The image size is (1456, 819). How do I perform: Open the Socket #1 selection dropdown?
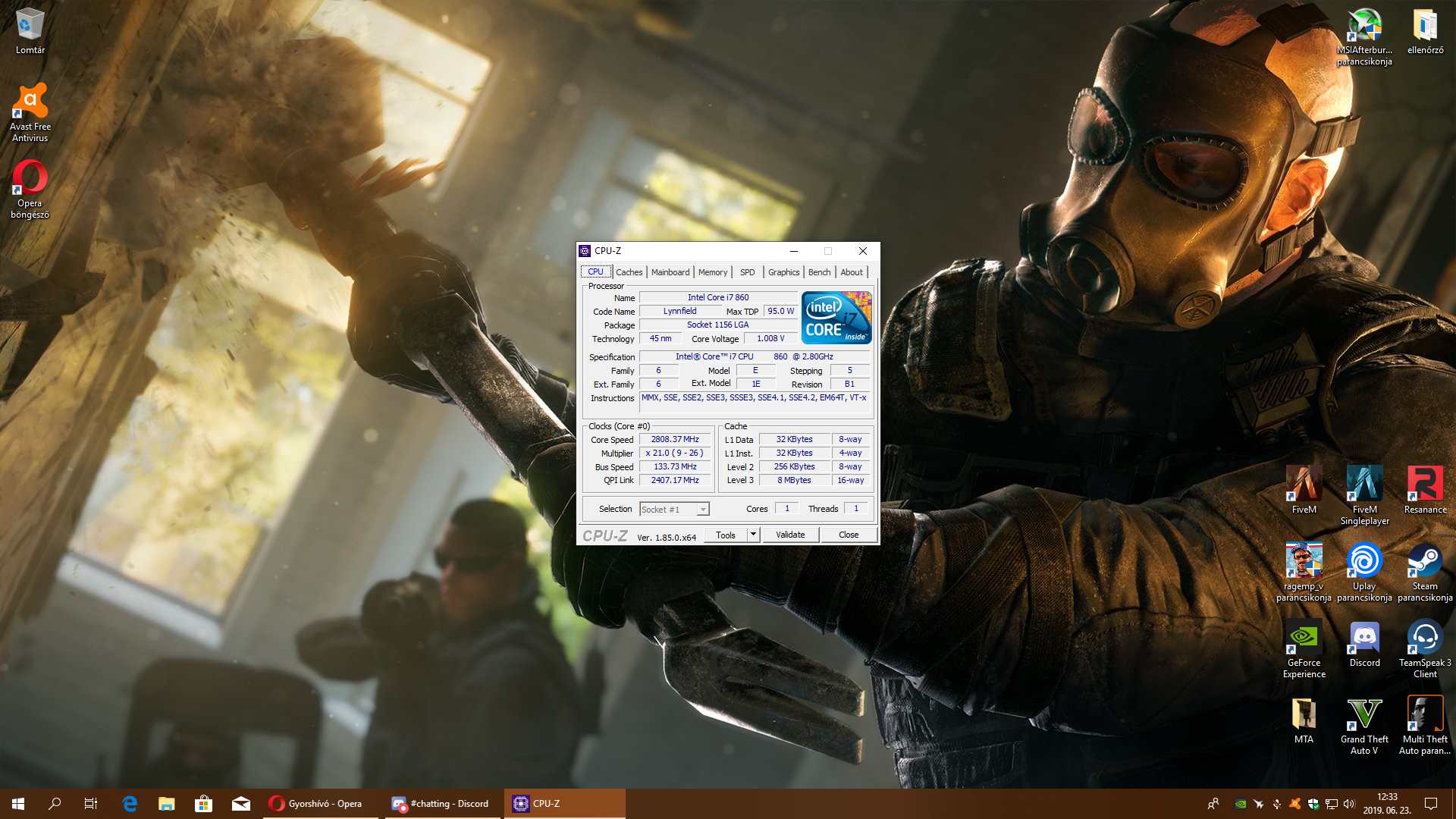674,510
